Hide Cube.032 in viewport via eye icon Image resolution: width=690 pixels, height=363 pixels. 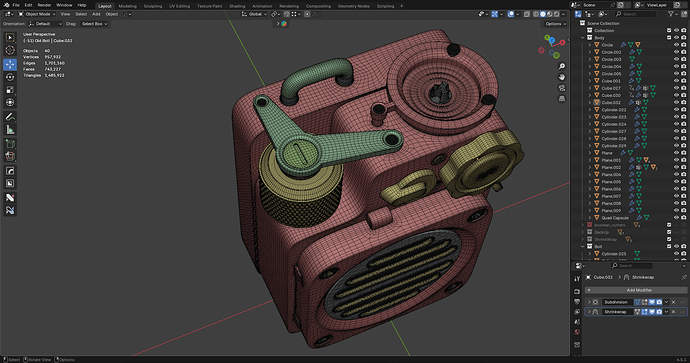coord(676,103)
